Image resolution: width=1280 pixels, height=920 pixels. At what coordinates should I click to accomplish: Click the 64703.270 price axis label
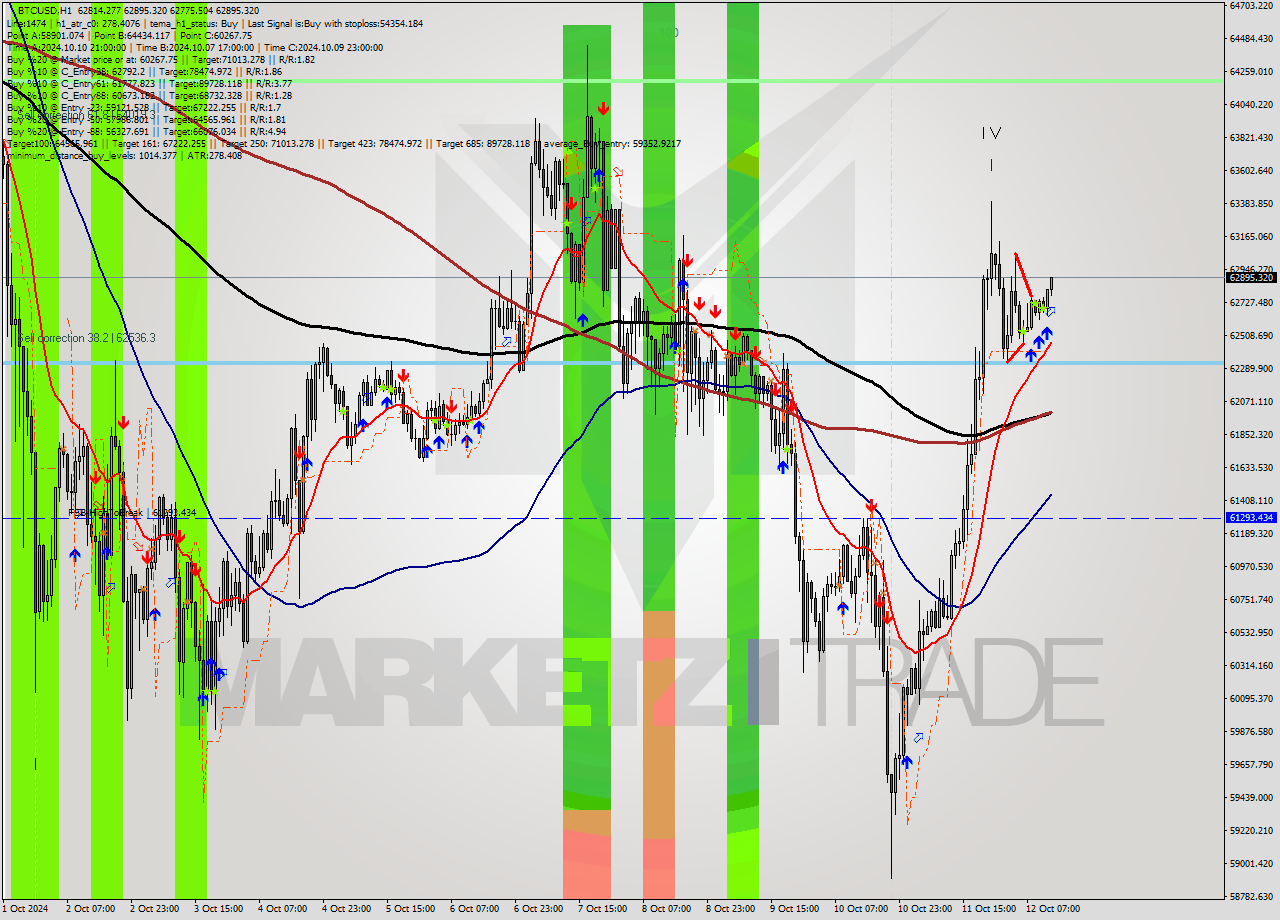click(x=1250, y=6)
